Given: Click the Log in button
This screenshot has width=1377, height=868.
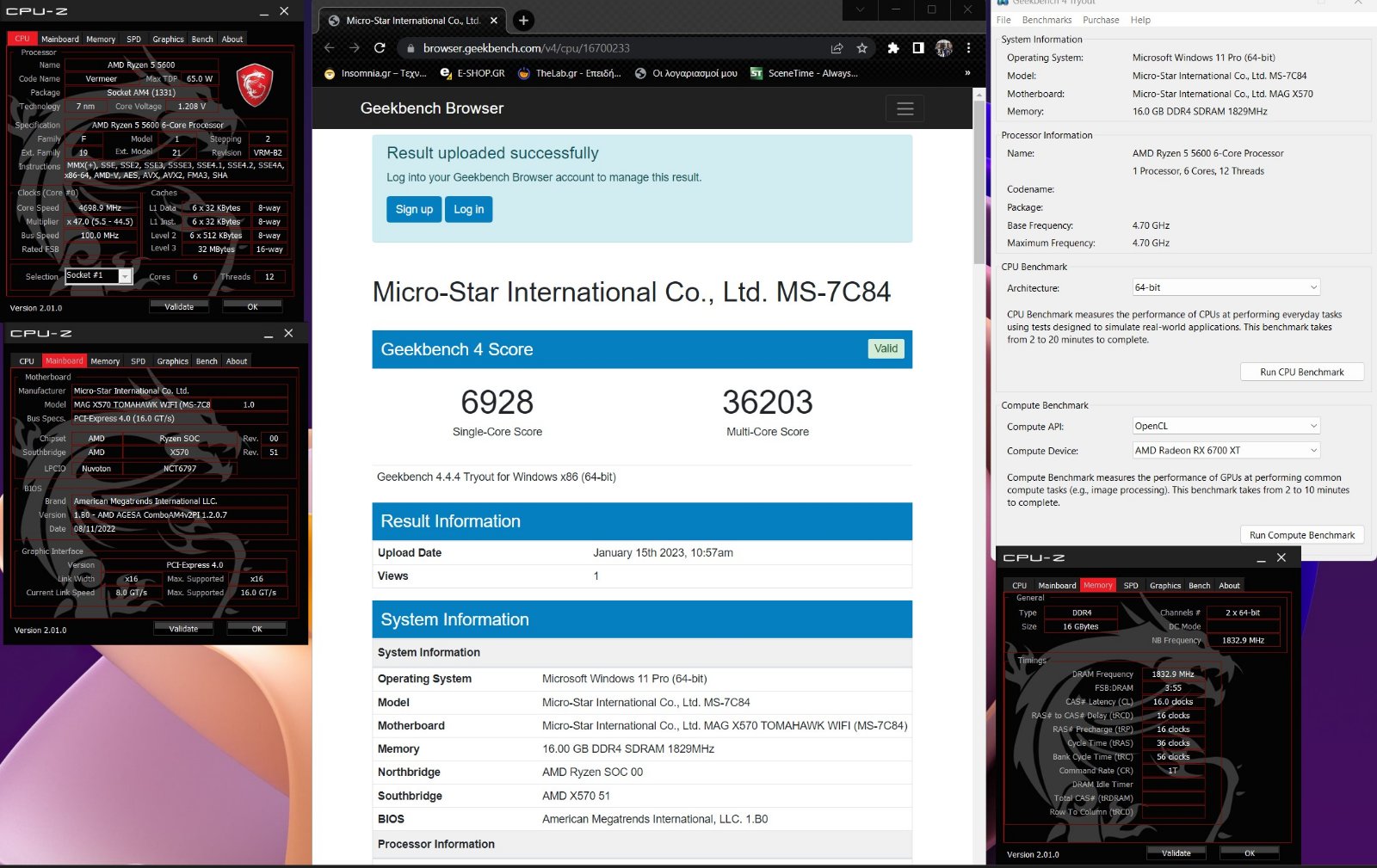Looking at the screenshot, I should 469,209.
